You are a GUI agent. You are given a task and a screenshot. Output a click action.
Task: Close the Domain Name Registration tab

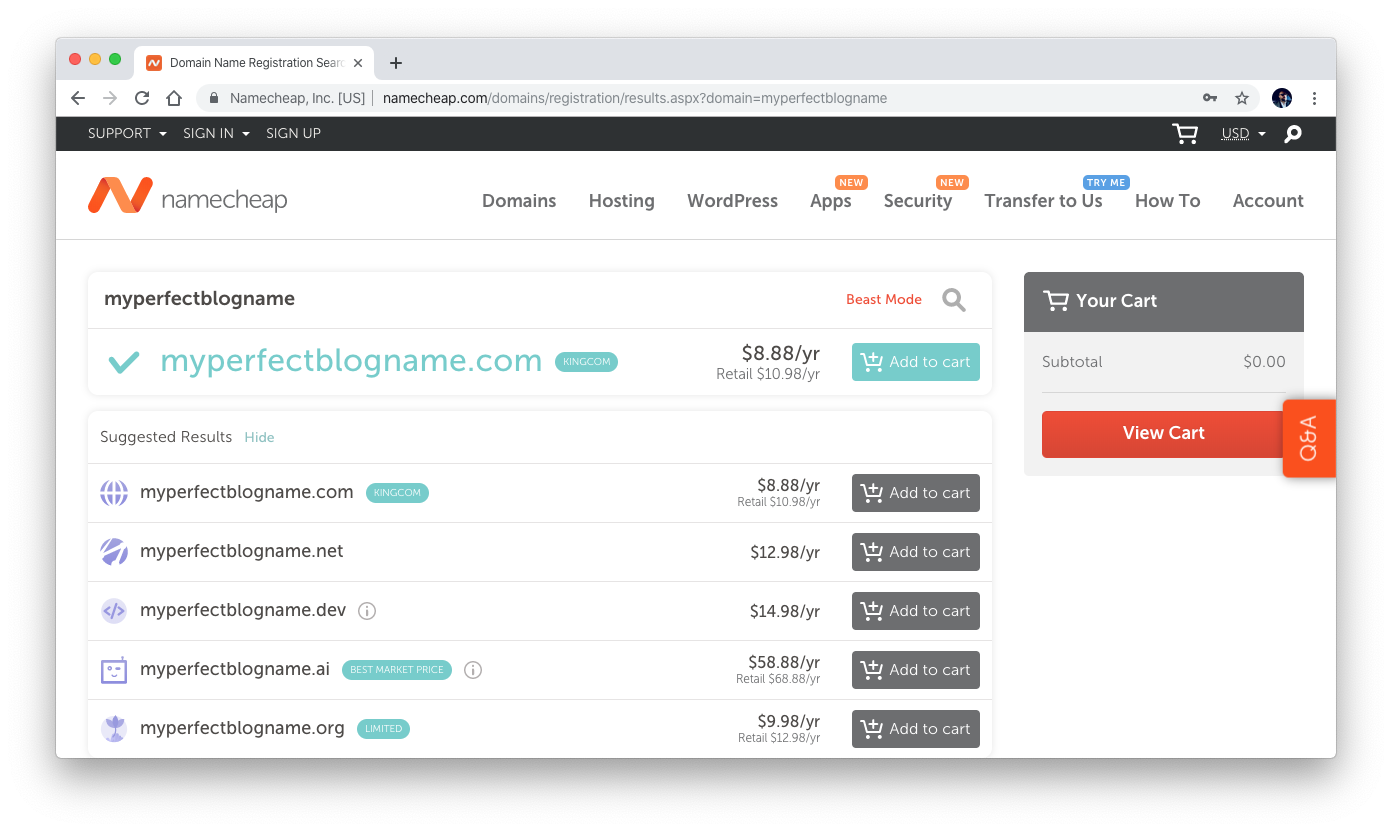tap(358, 63)
